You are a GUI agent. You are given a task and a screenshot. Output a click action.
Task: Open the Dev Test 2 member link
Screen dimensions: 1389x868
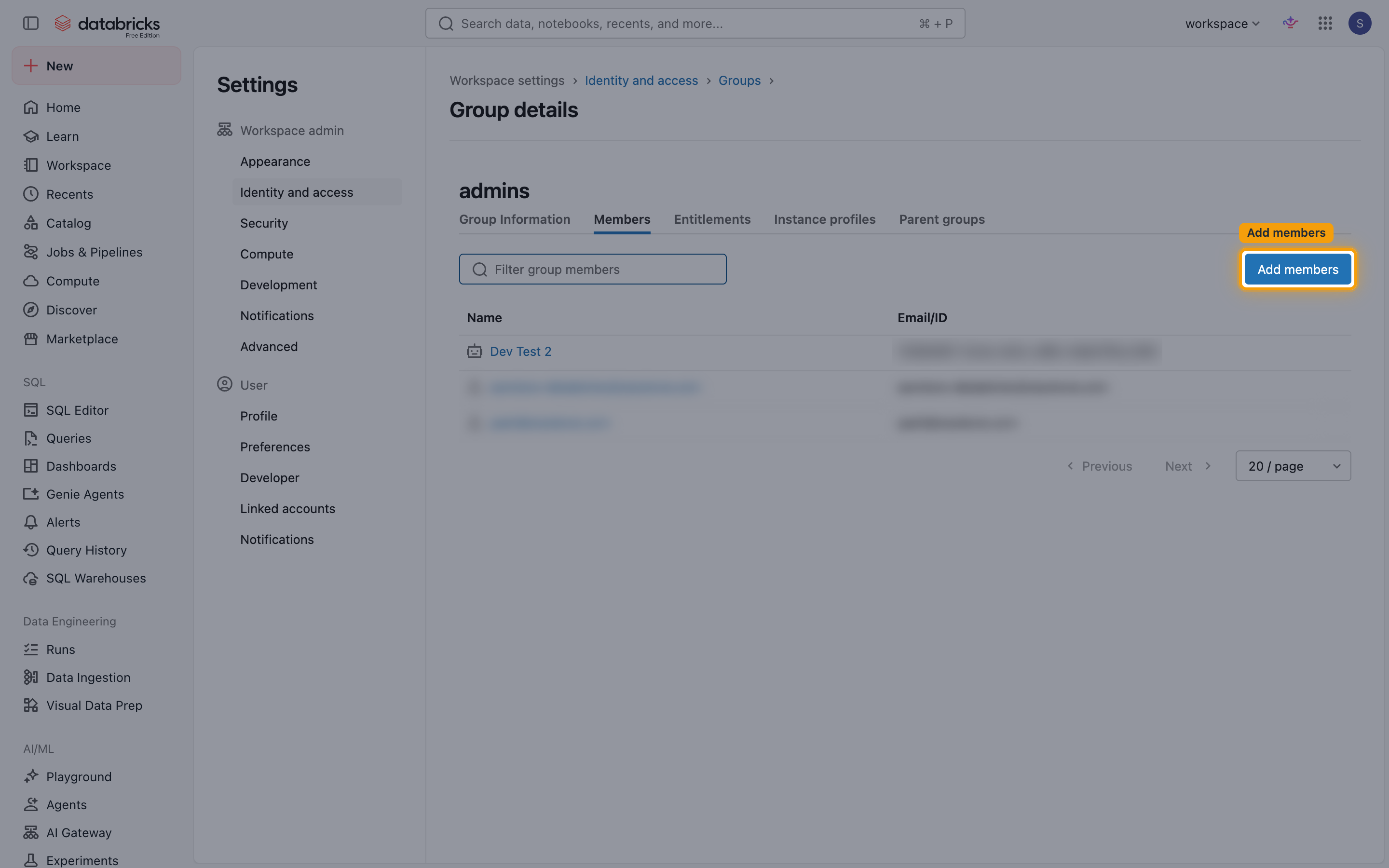[x=520, y=352]
